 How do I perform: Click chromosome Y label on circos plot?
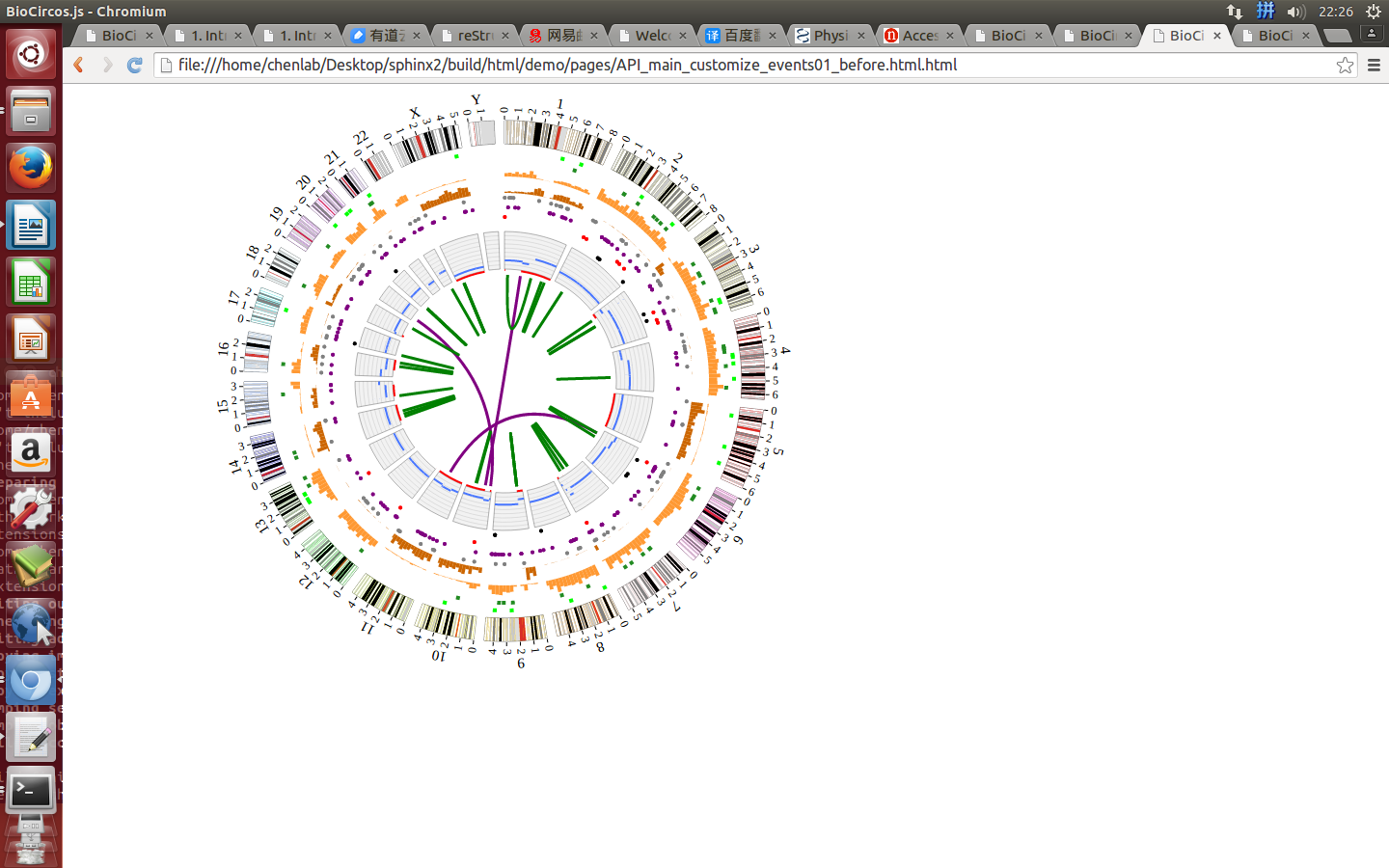coord(476,99)
